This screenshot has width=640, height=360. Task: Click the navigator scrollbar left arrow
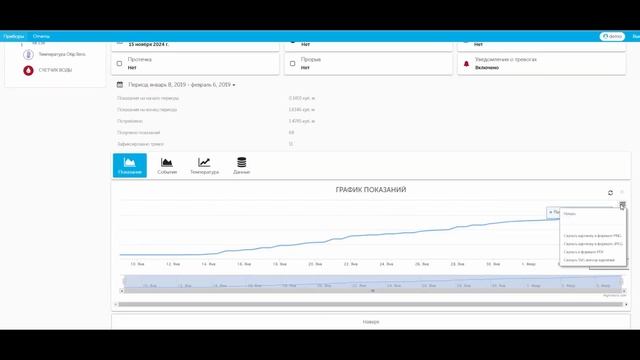pos(122,291)
